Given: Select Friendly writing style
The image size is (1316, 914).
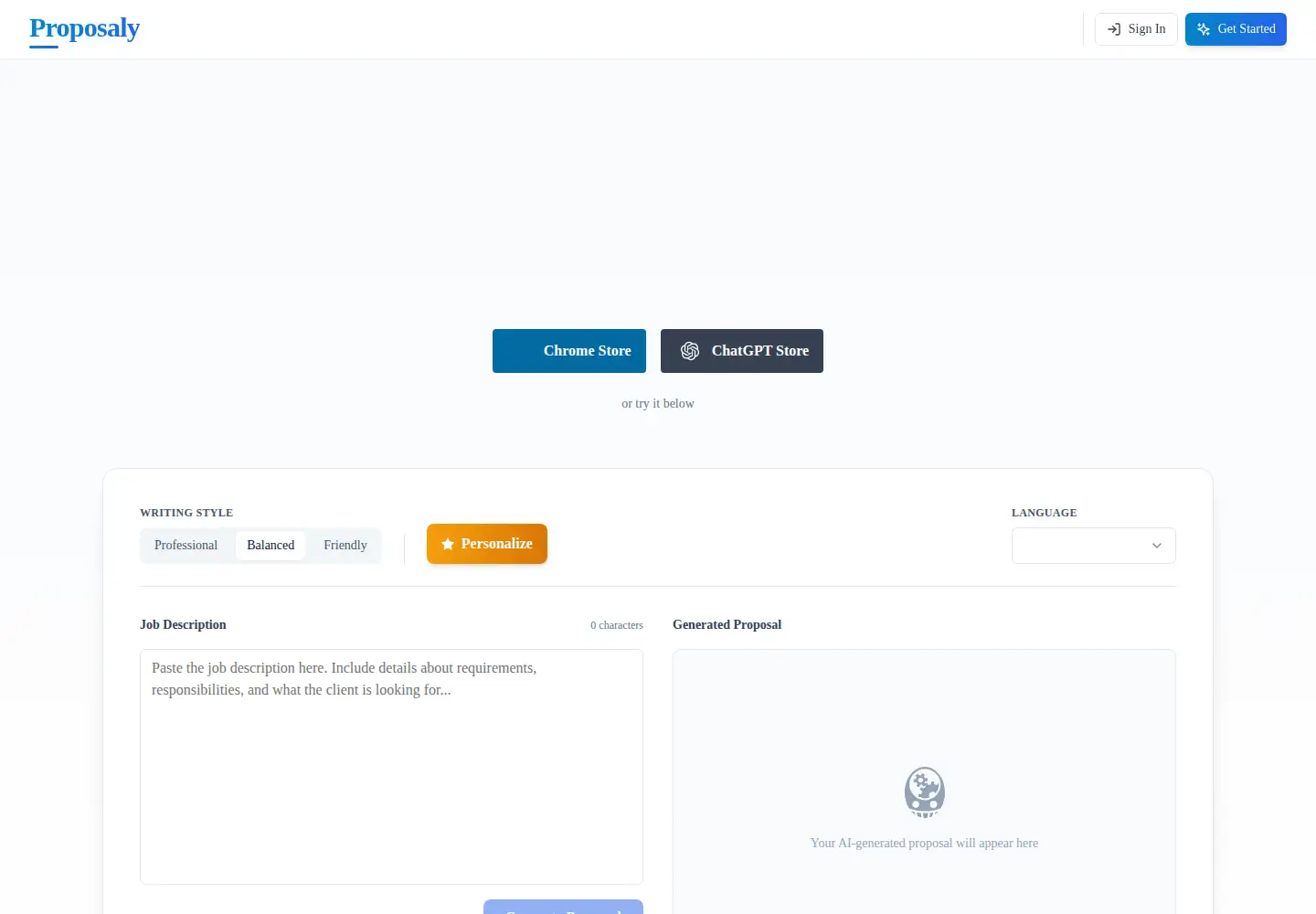Looking at the screenshot, I should point(345,545).
